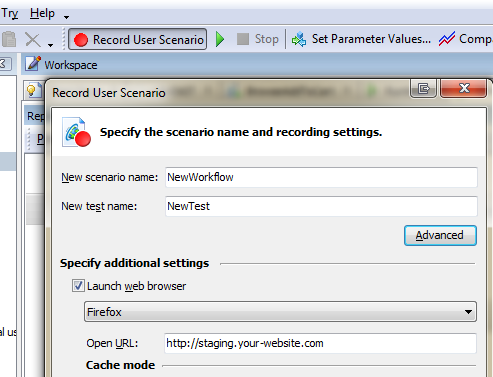Click the Workspace pencil icon
This screenshot has height=377, width=493.
coord(33,63)
